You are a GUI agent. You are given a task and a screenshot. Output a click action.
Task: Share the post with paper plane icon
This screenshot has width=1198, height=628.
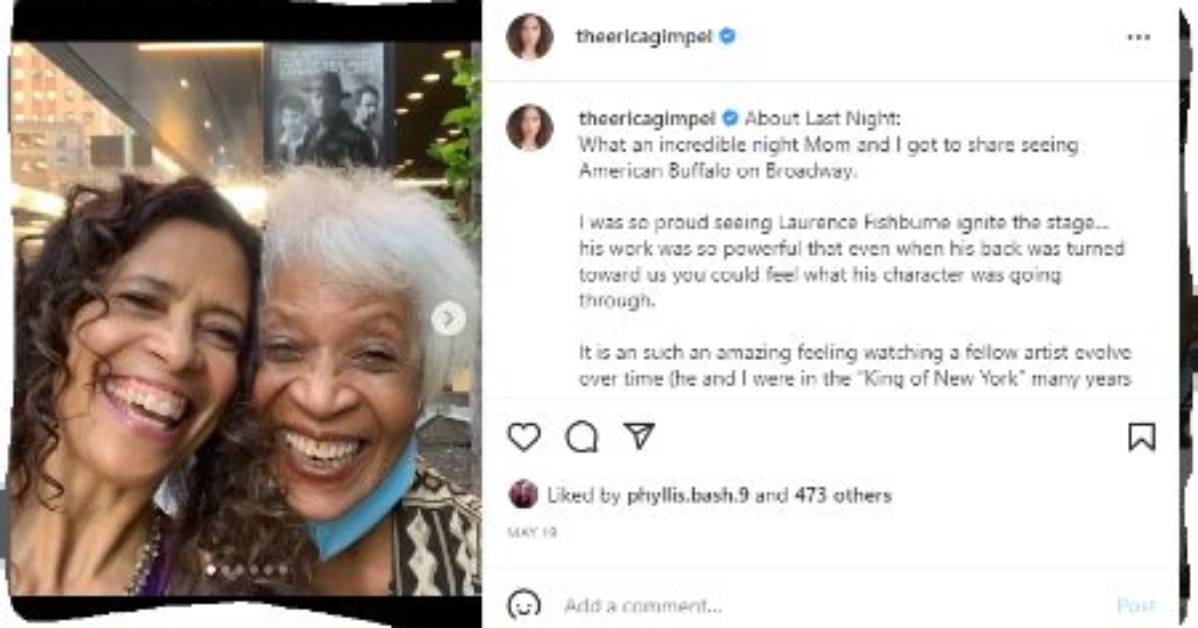click(639, 435)
